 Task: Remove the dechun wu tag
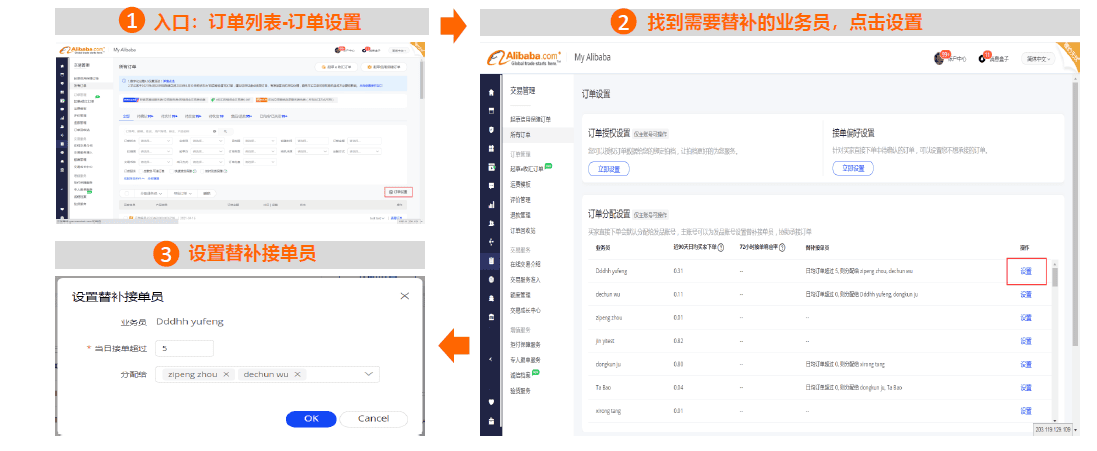tap(299, 374)
